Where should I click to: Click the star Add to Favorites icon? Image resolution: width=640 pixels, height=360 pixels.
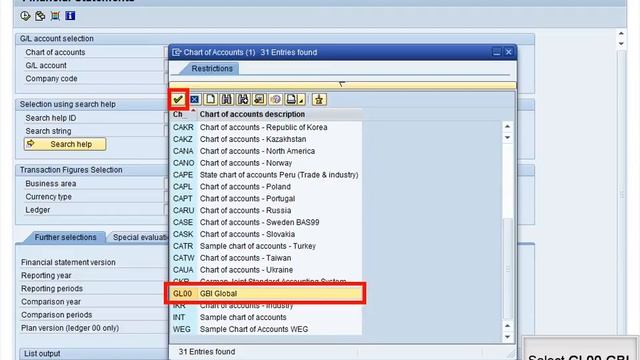(319, 99)
